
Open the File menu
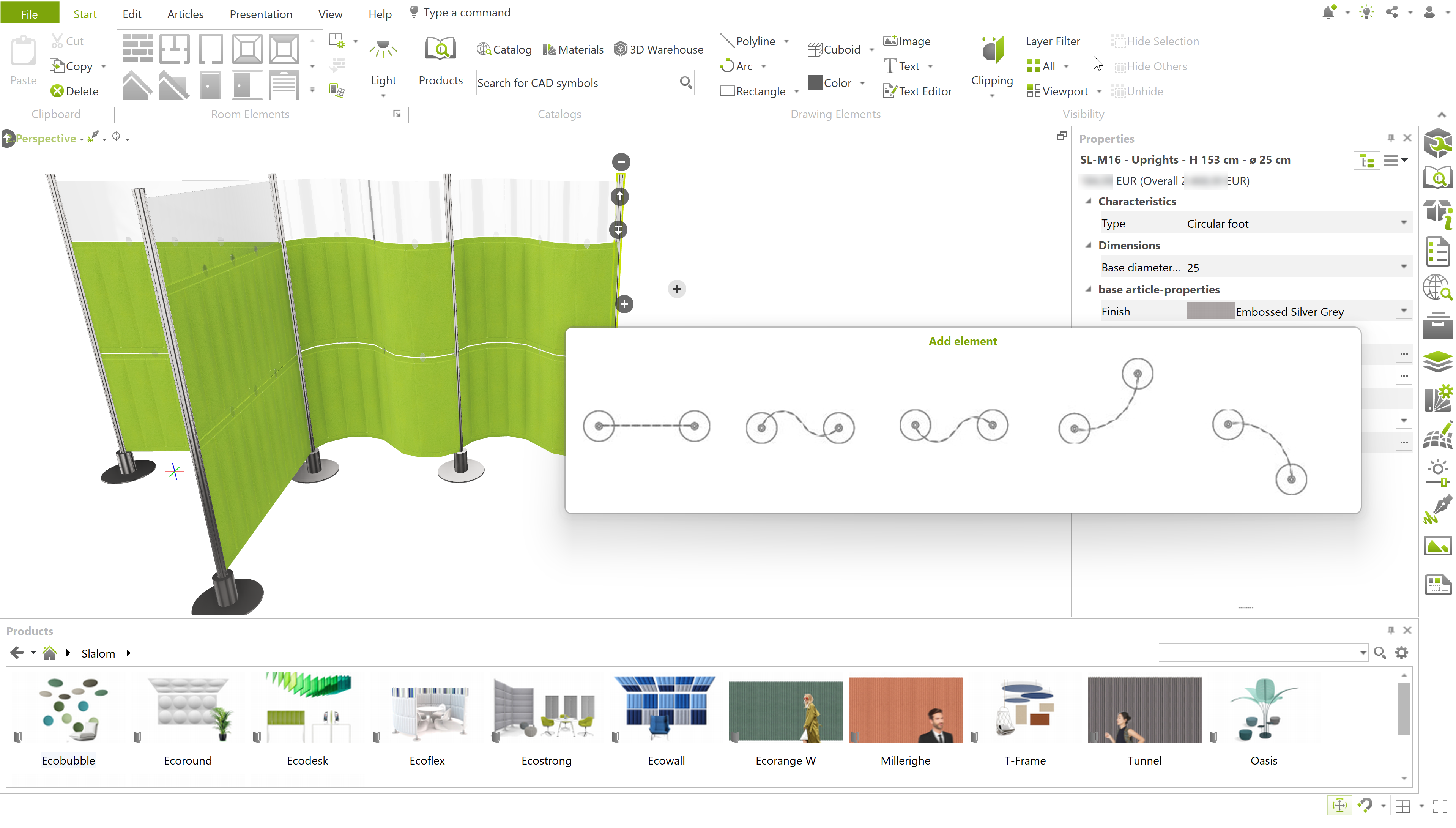(30, 14)
